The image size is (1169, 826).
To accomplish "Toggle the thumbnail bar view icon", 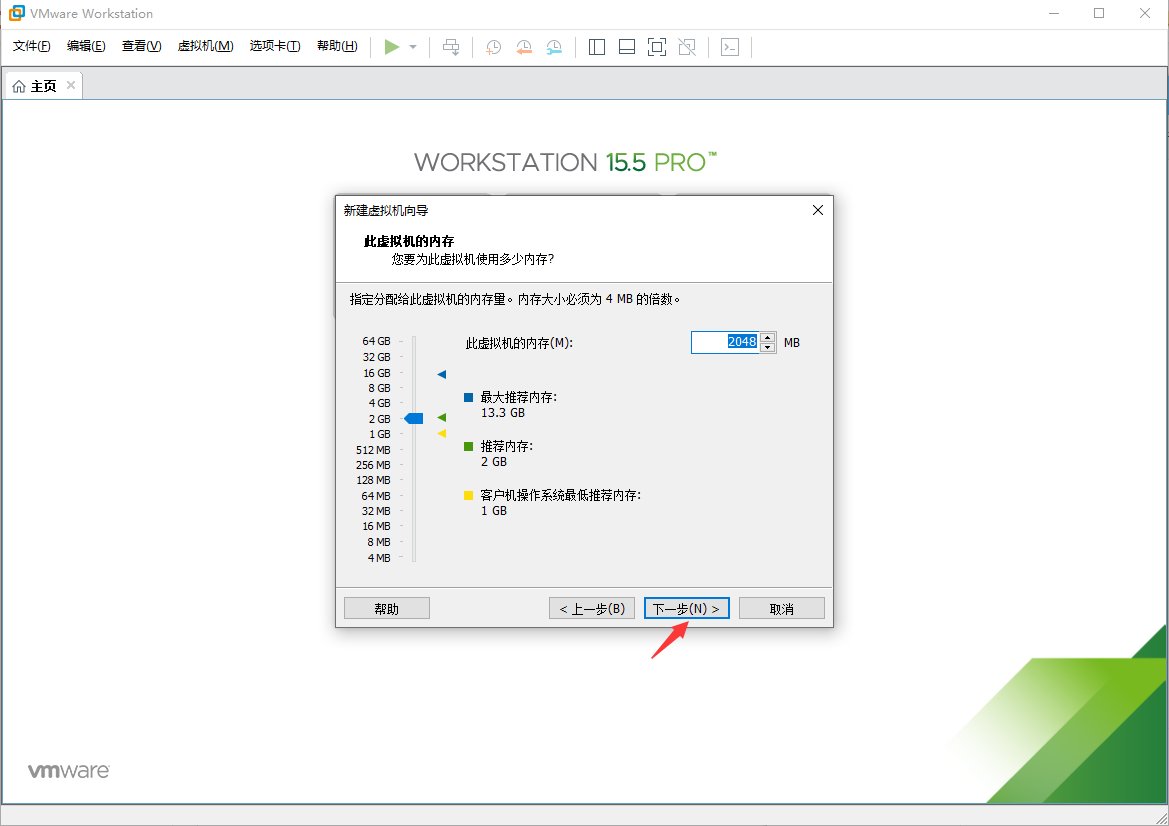I will tap(627, 47).
